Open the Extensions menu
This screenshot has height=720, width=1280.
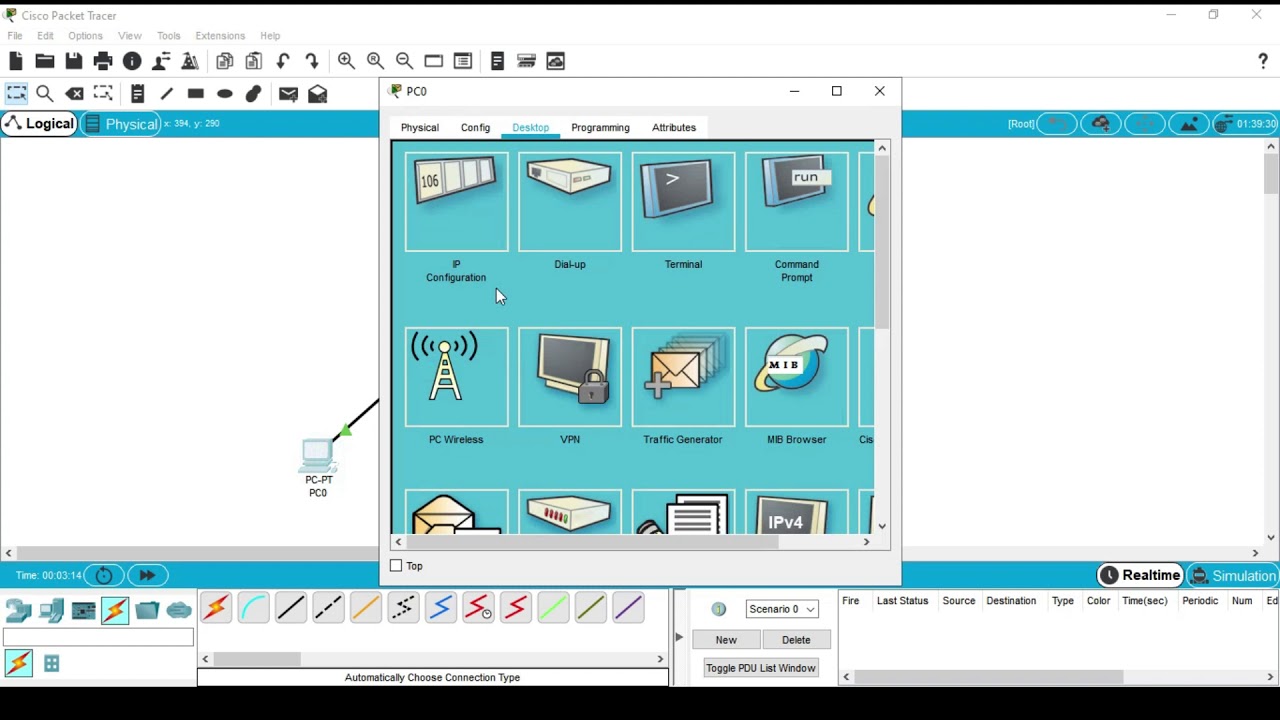click(x=220, y=36)
